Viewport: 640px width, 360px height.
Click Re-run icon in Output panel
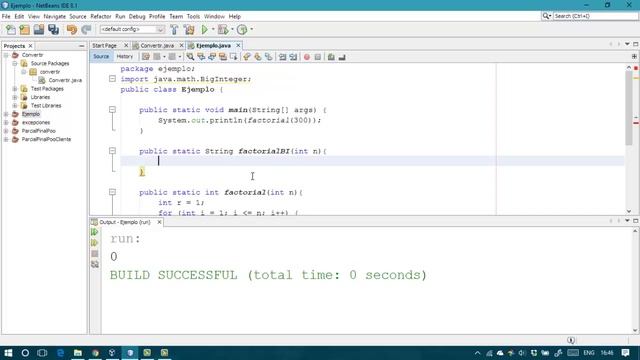point(95,232)
